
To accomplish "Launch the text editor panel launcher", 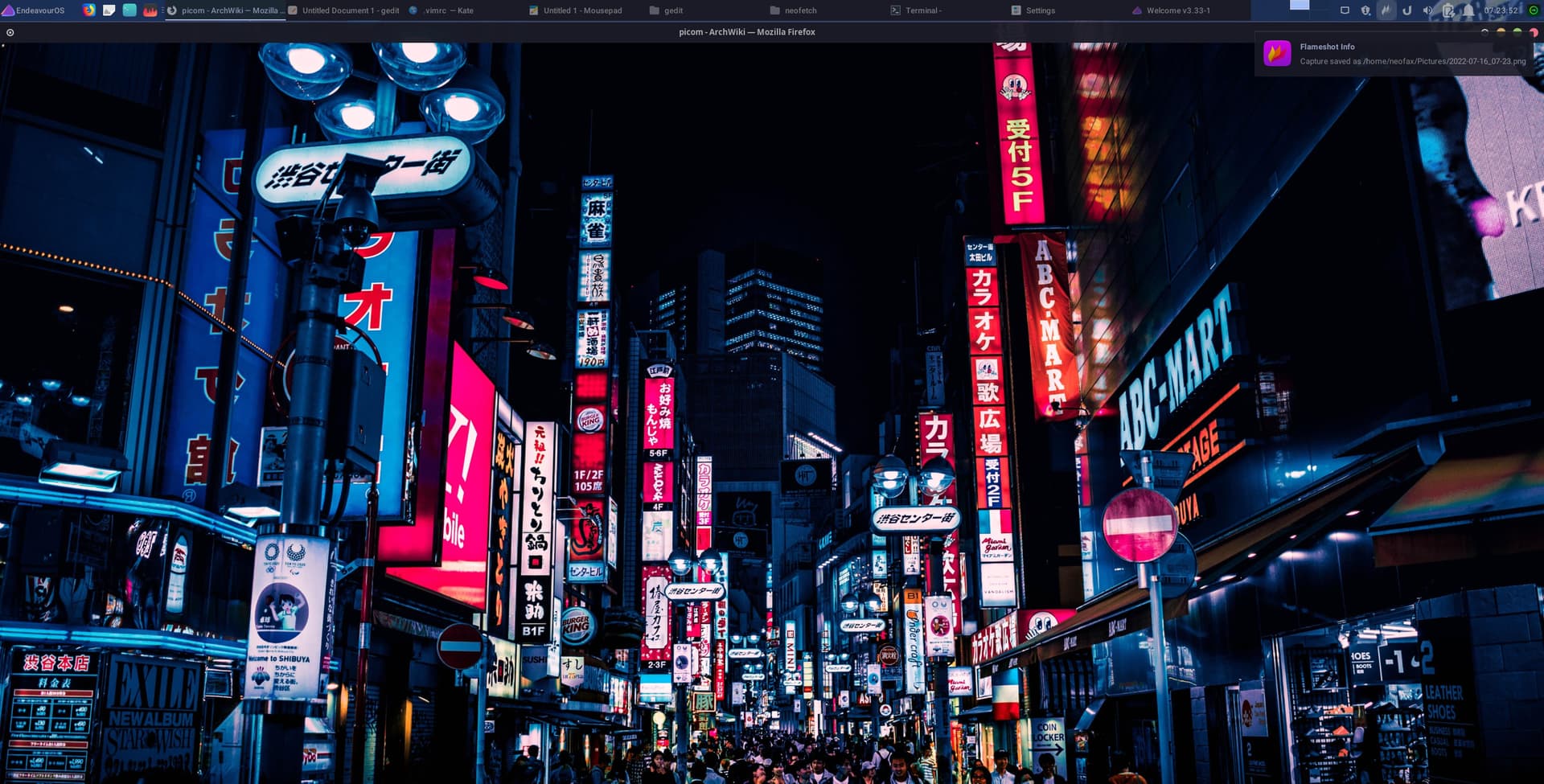I will (109, 10).
